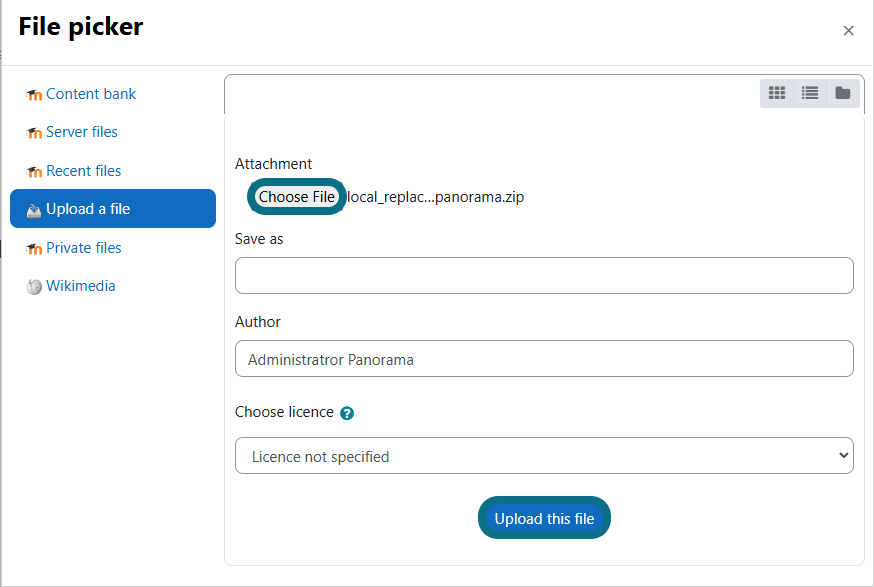
Task: Click the Attachment label
Action: 273,164
